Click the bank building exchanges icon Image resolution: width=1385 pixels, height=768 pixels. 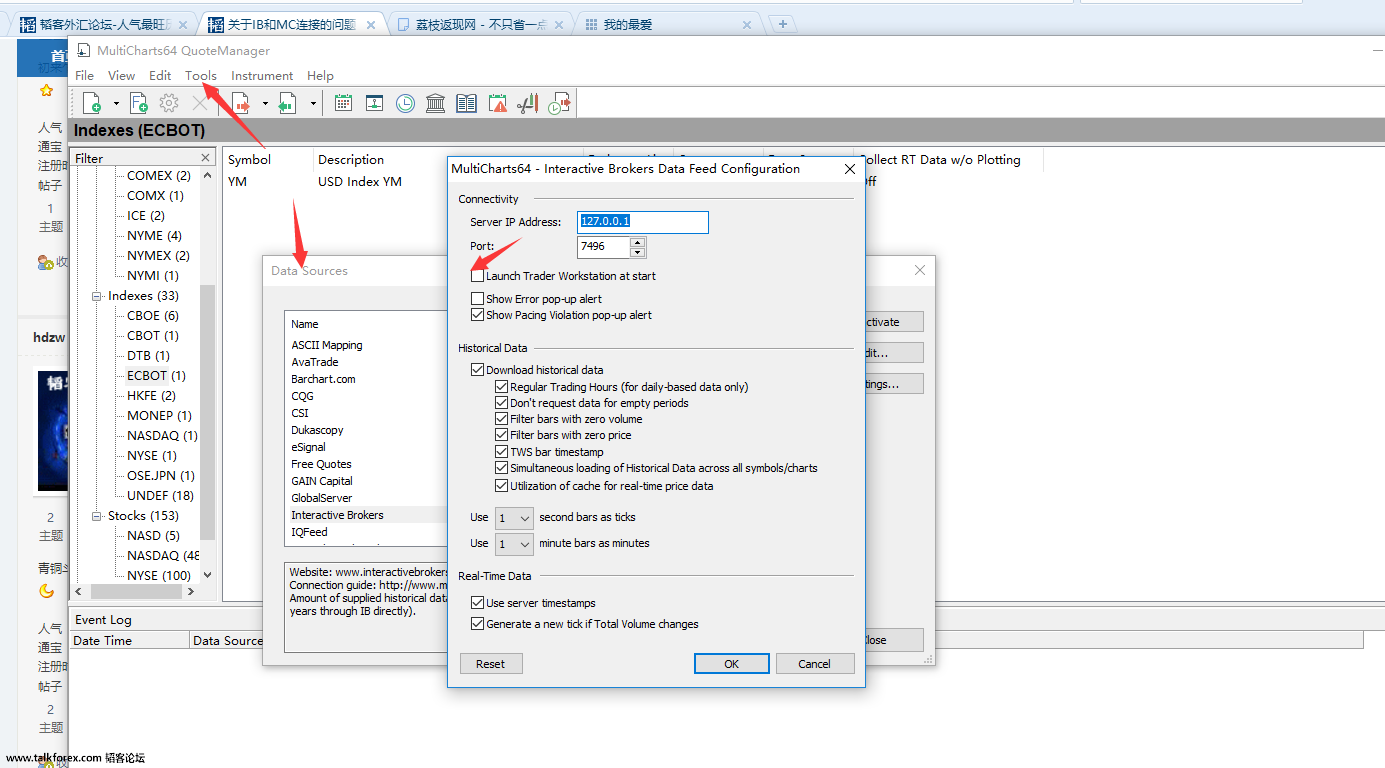[x=436, y=102]
